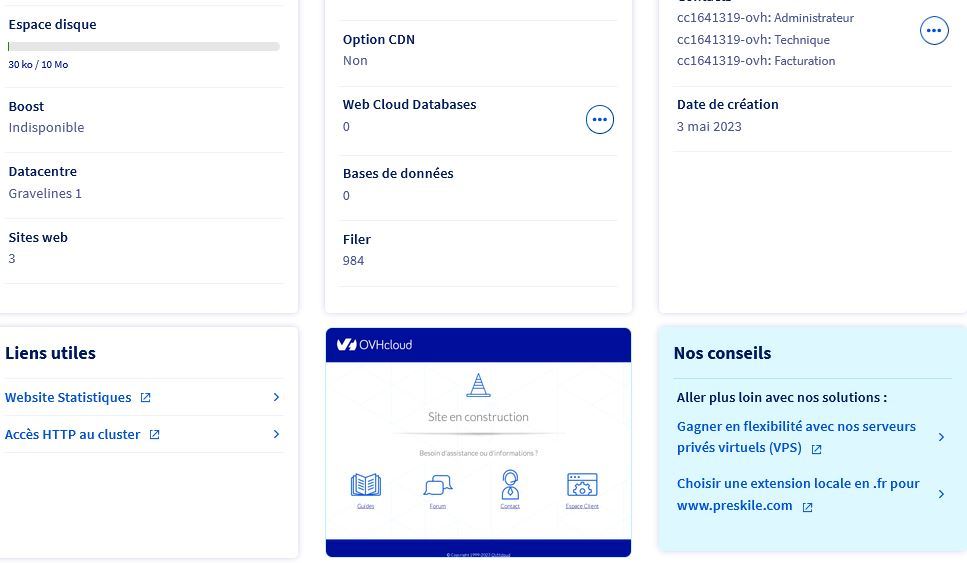Click external-link icon beside Website Statistiques
967x563 pixels.
pos(145,398)
